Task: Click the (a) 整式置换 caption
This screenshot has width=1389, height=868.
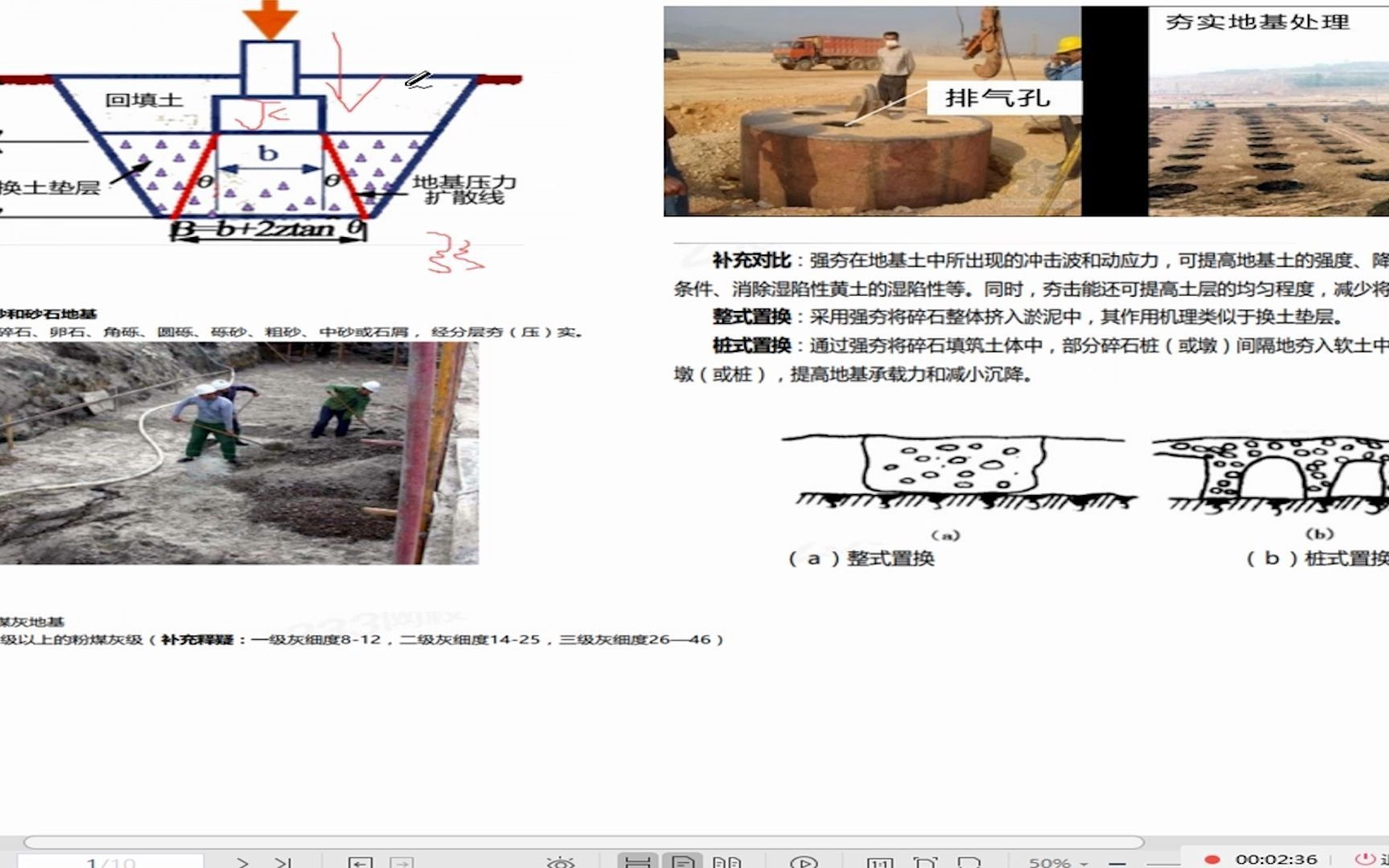Action: [861, 558]
